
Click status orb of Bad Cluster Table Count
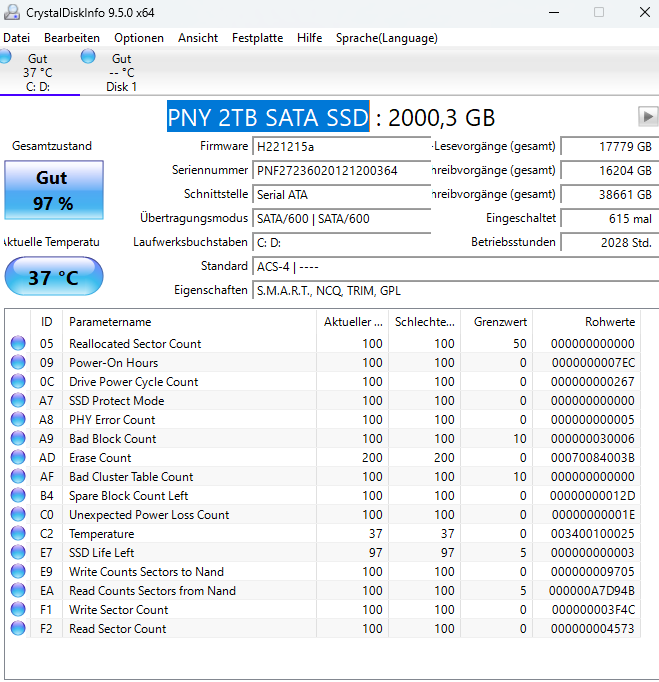(x=18, y=476)
